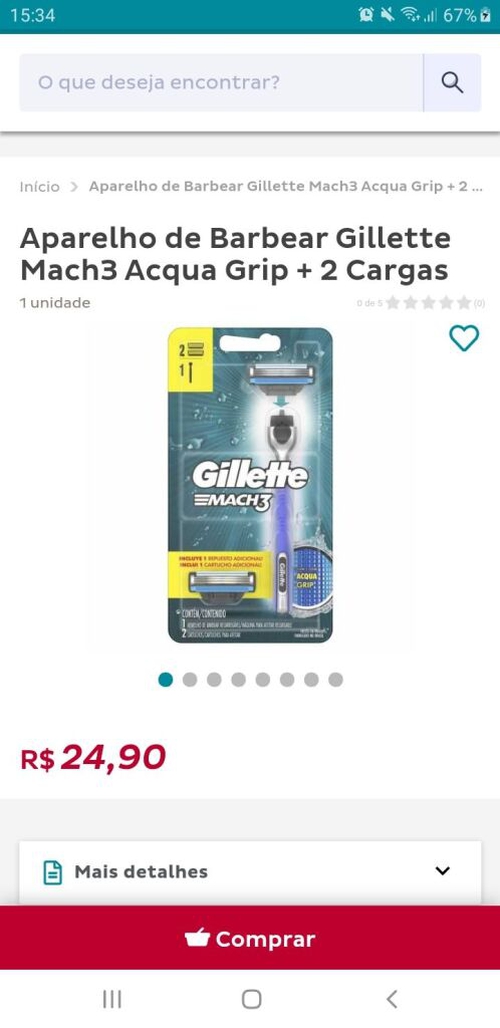Select the second image carousel dot
Screen dimensions: 500x1028
pos(190,680)
